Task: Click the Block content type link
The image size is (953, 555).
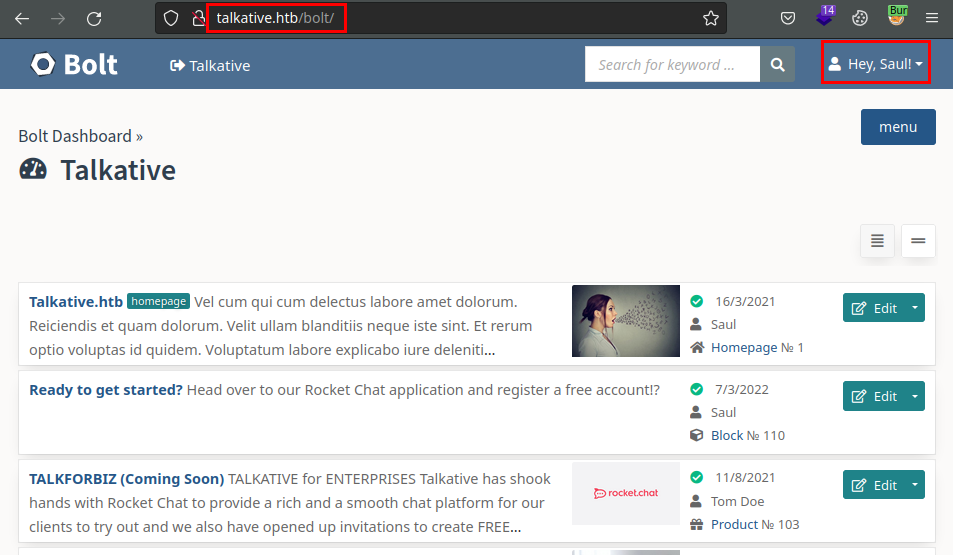Action: [727, 435]
